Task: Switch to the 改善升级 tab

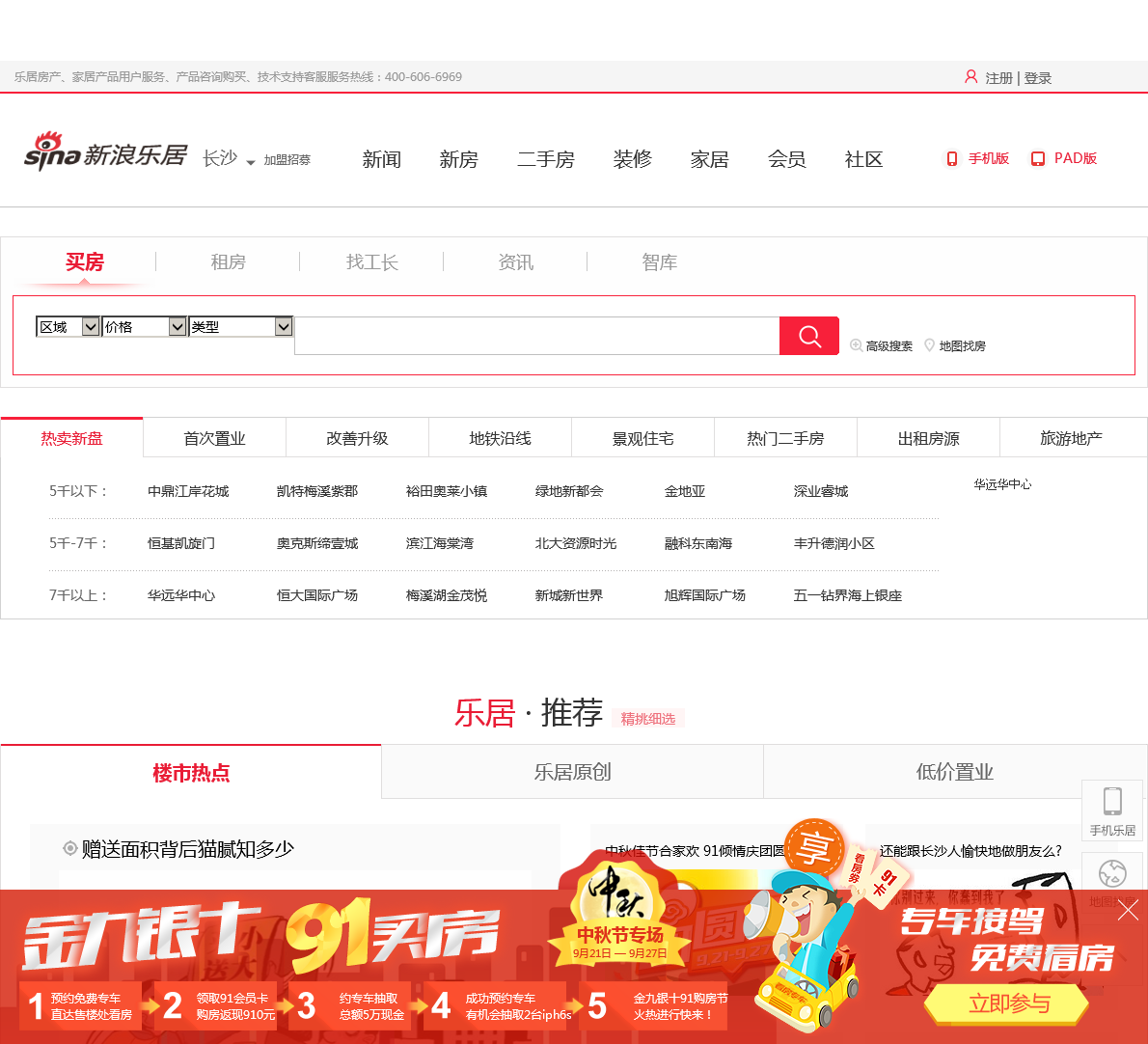Action: (357, 438)
